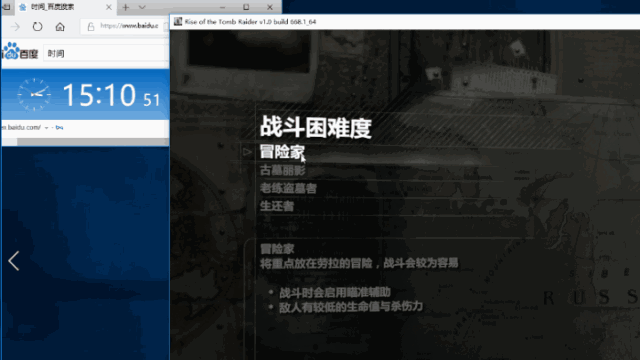Click the browser address bar URL
Screen dimensions: 640x360
click(129, 26)
